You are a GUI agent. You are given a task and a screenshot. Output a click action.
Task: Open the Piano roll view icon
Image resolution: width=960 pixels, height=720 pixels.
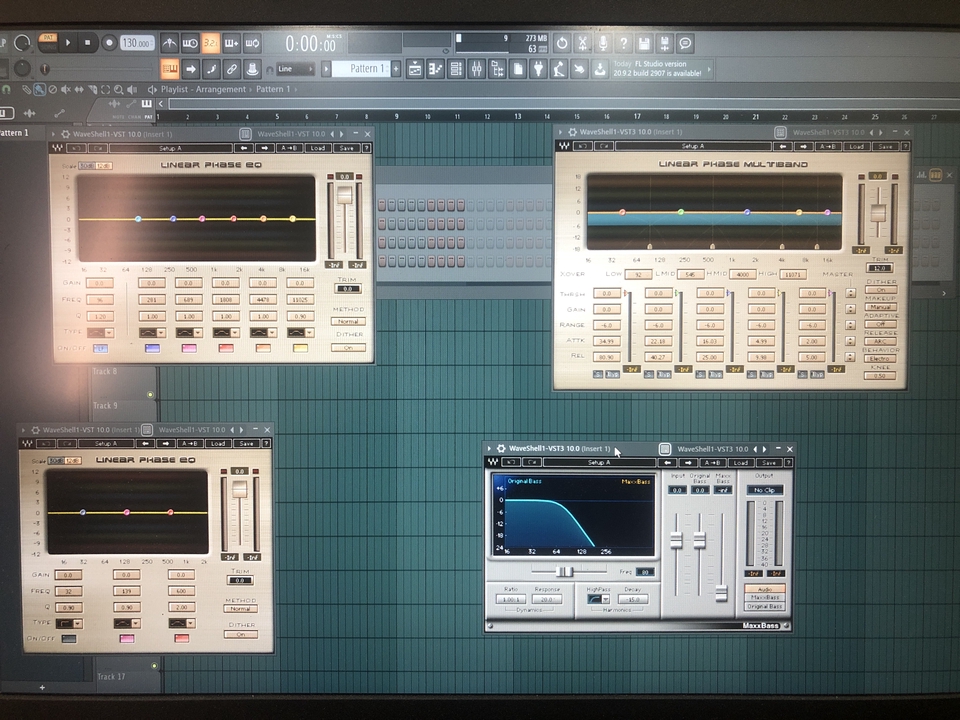coord(435,69)
